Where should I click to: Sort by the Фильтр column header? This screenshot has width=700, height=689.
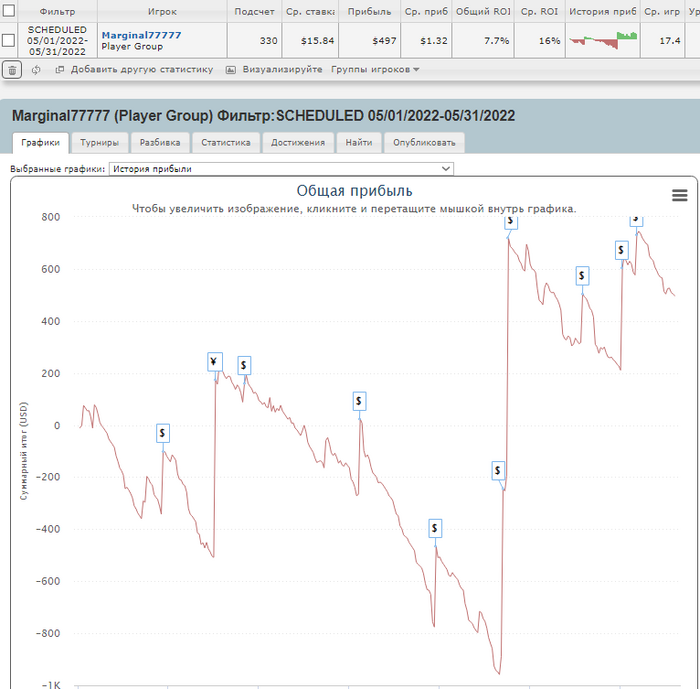(x=57, y=12)
